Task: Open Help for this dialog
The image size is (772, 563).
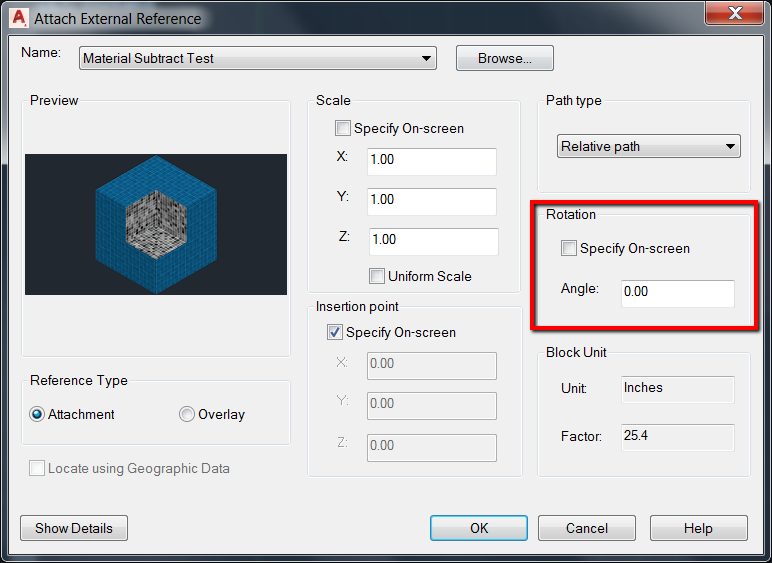Action: 698,528
